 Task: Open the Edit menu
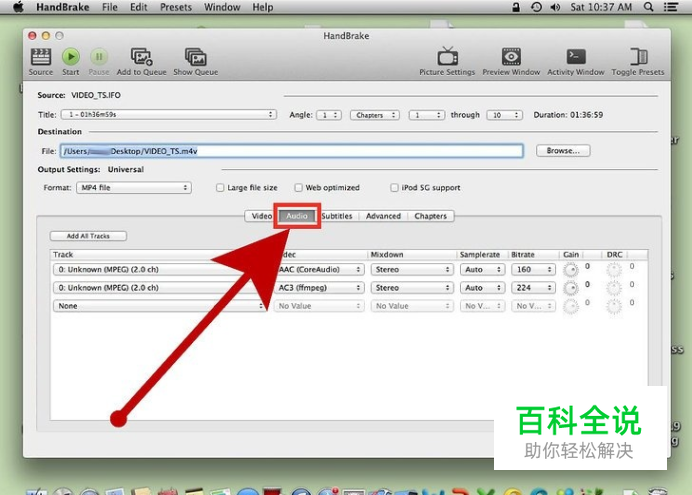[139, 7]
